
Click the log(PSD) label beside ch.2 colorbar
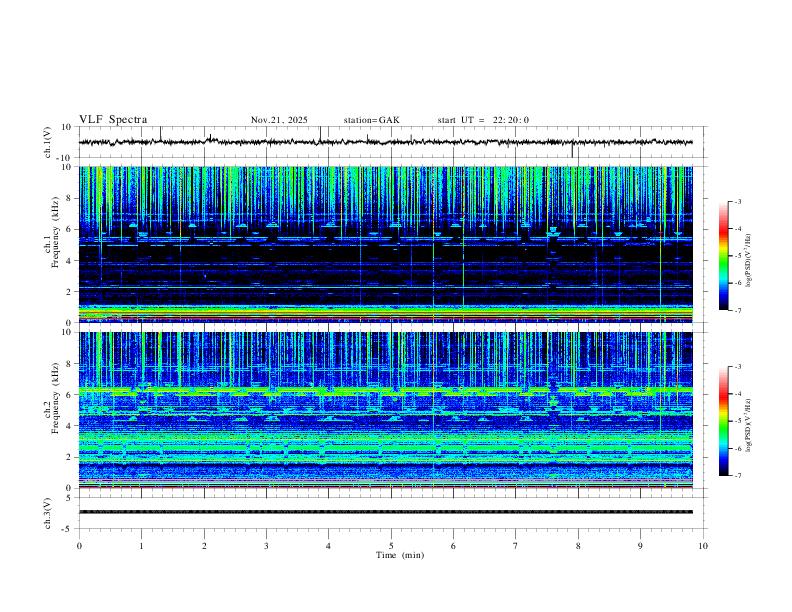(x=749, y=425)
